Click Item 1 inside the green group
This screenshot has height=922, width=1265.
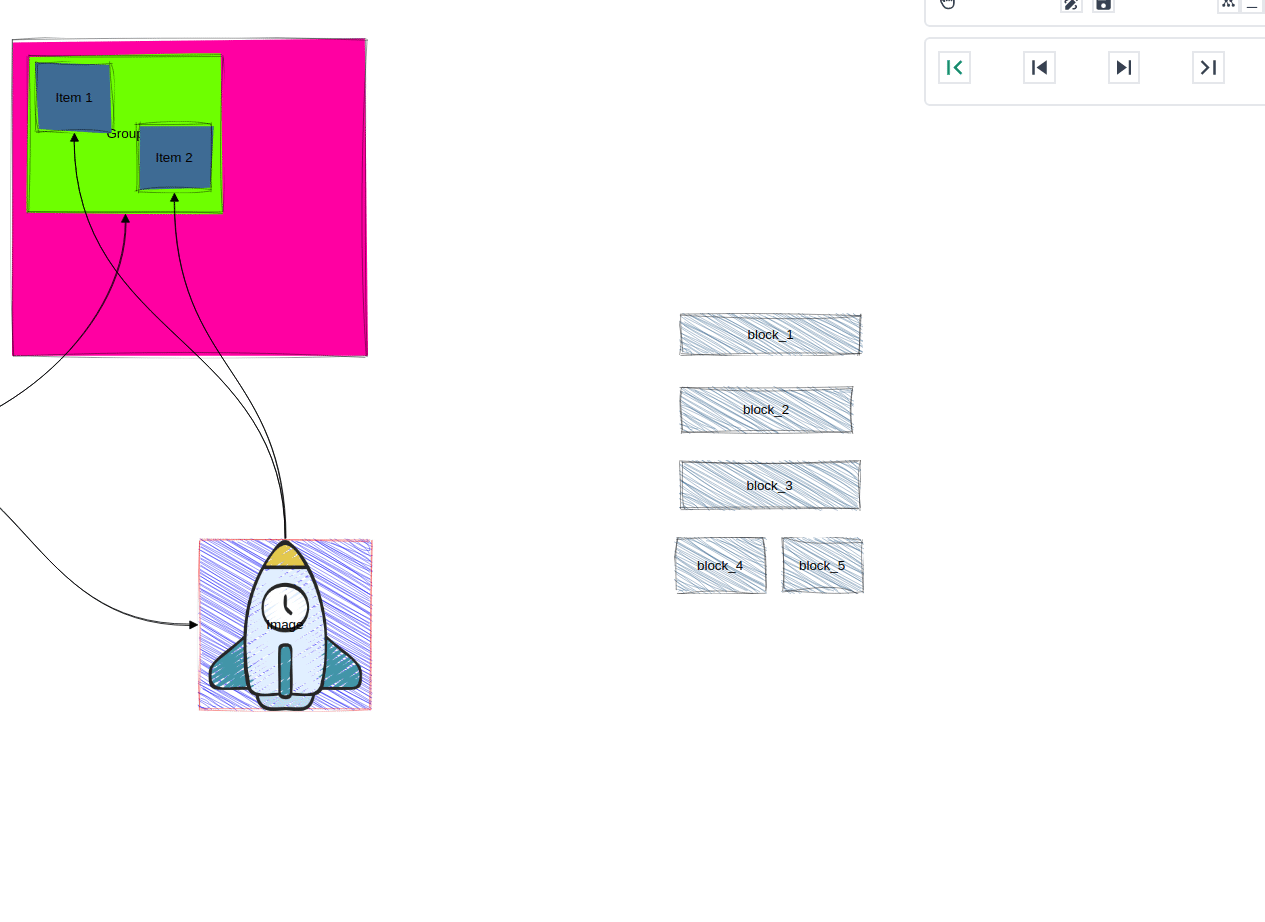(x=73, y=97)
